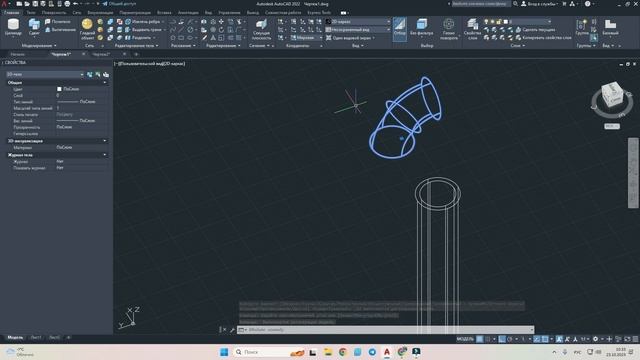This screenshot has width=640, height=360.
Task: Open the Главная ribbon tab
Action: [x=11, y=13]
